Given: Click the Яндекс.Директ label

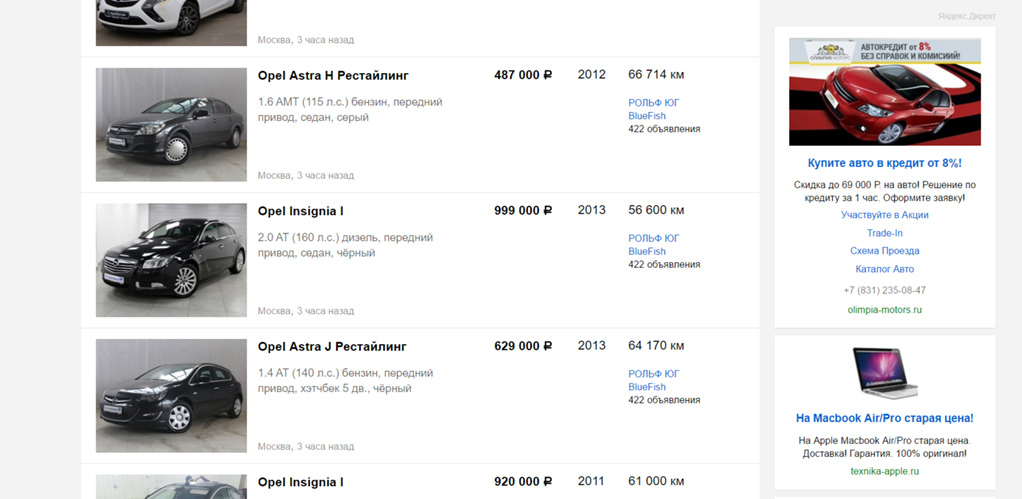Looking at the screenshot, I should (967, 16).
